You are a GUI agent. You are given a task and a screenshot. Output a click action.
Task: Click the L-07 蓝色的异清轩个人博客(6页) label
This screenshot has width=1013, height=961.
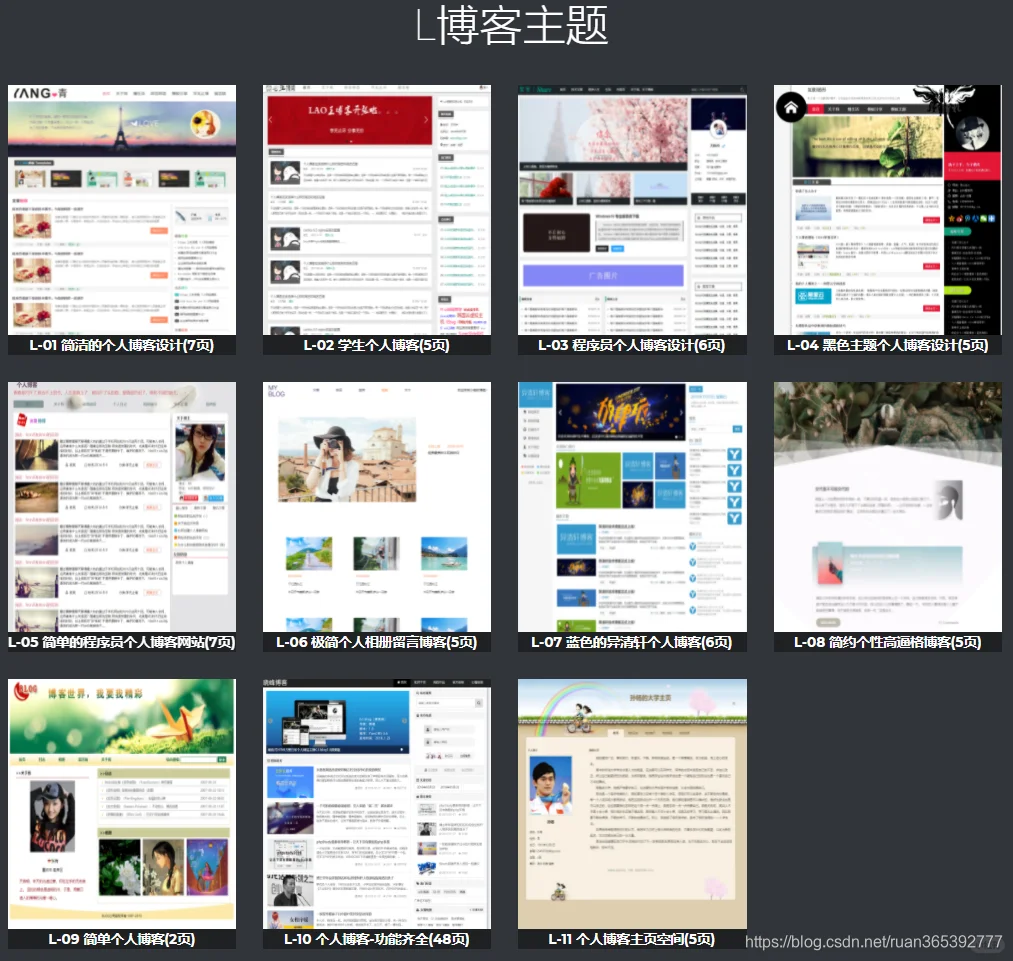click(x=631, y=641)
